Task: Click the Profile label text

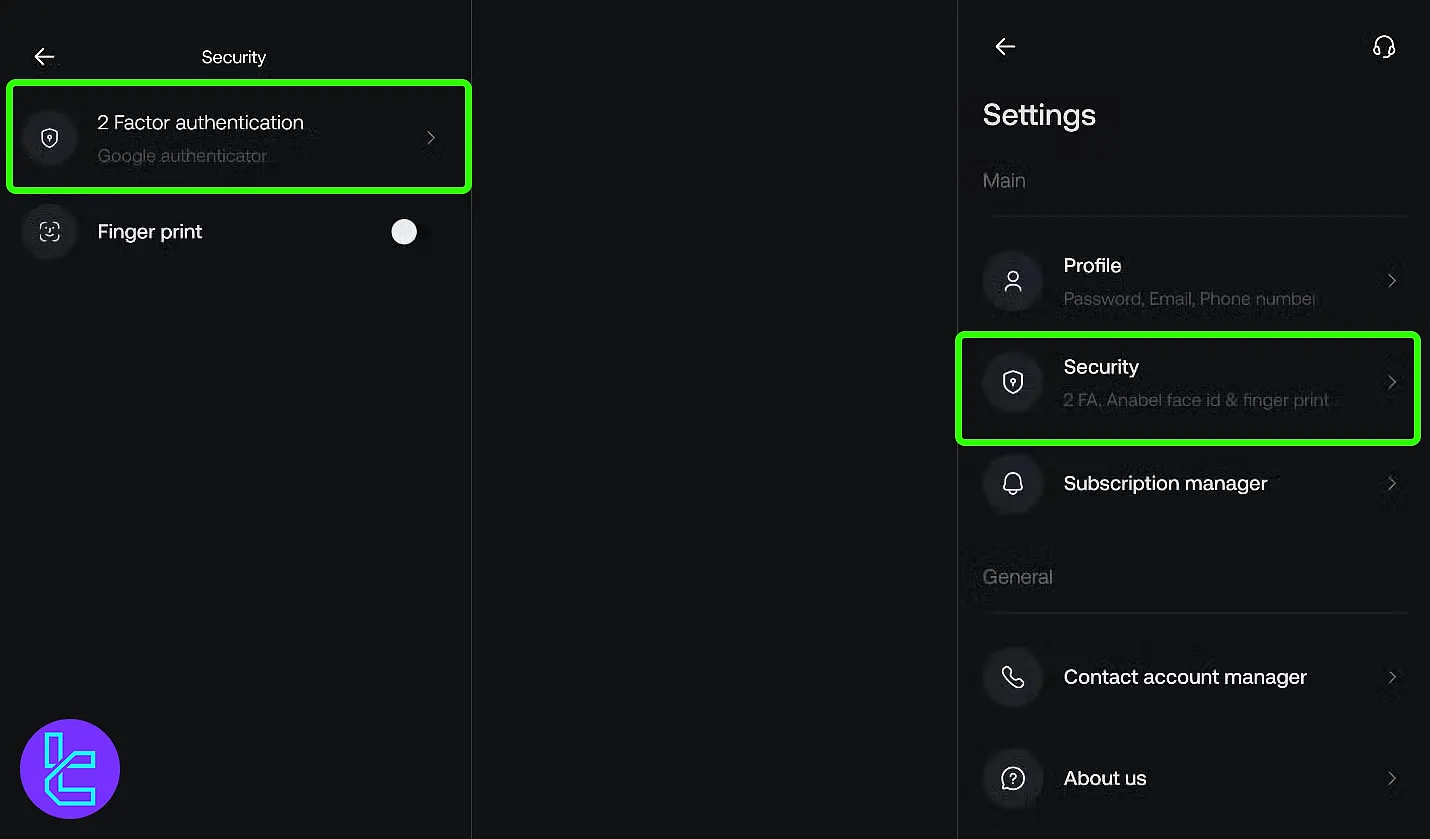Action: [x=1092, y=266]
